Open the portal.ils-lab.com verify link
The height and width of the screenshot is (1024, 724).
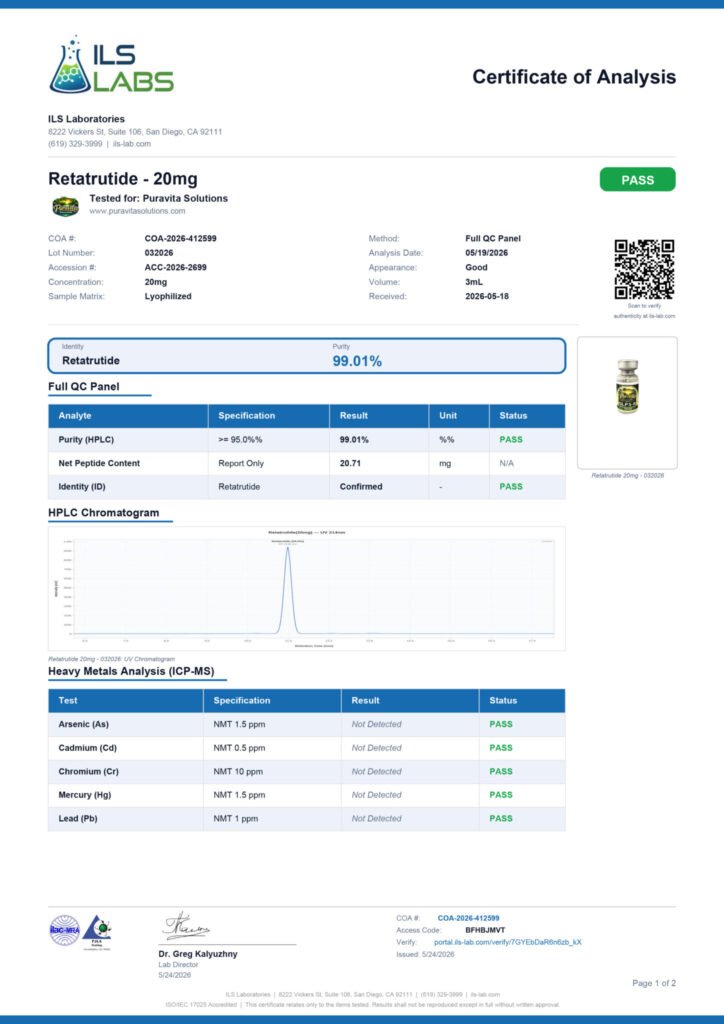(x=508, y=942)
